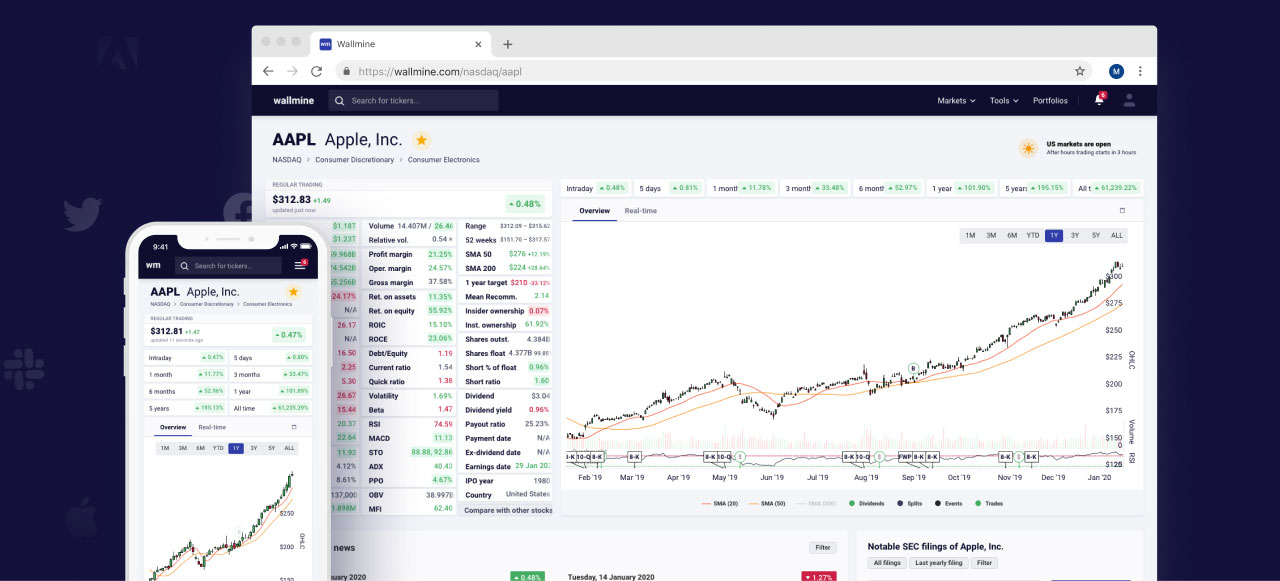Click Consumer Electronics breadcrumb on desktop

tap(444, 160)
